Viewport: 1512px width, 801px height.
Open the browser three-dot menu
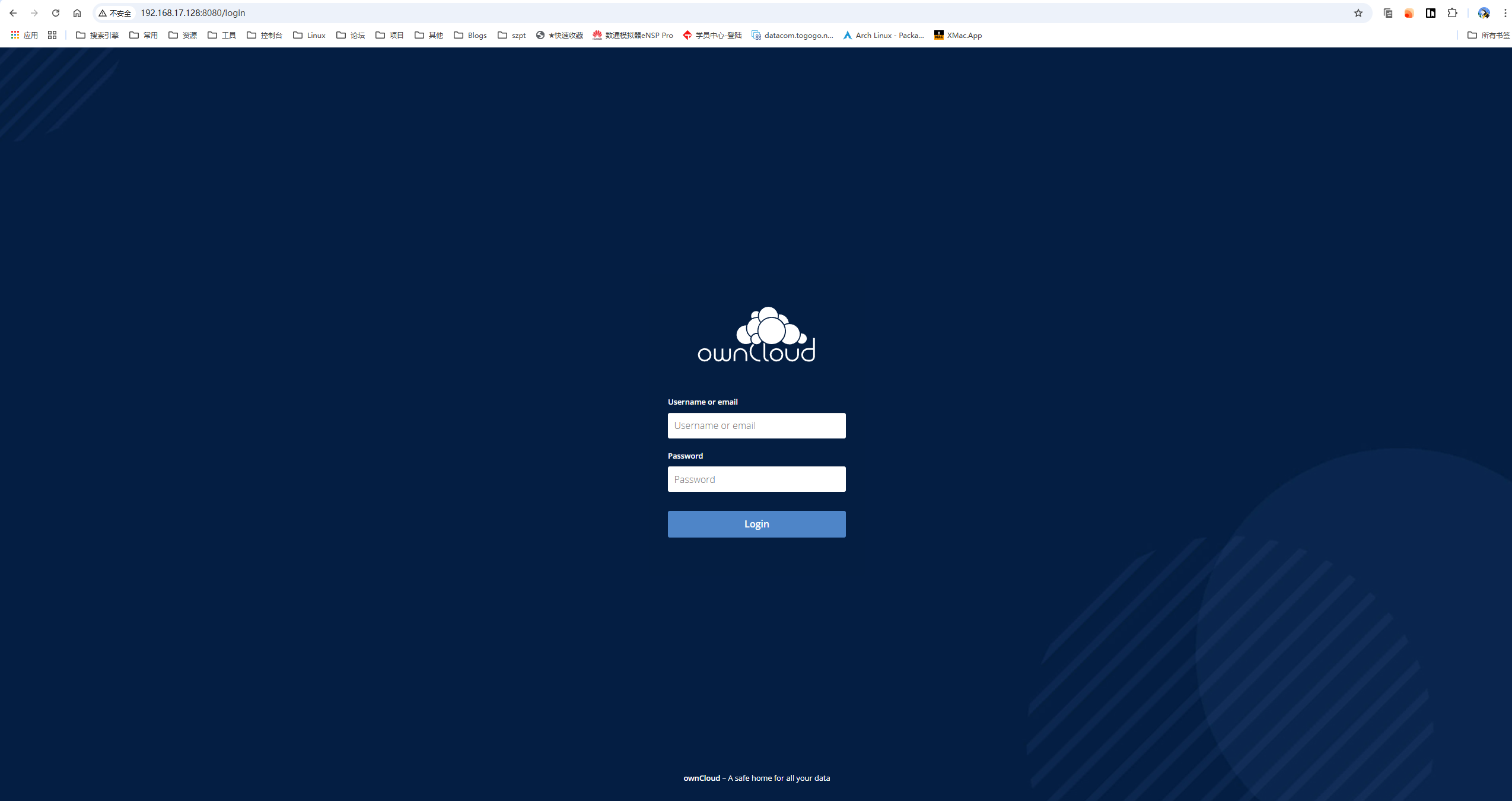pos(1505,13)
